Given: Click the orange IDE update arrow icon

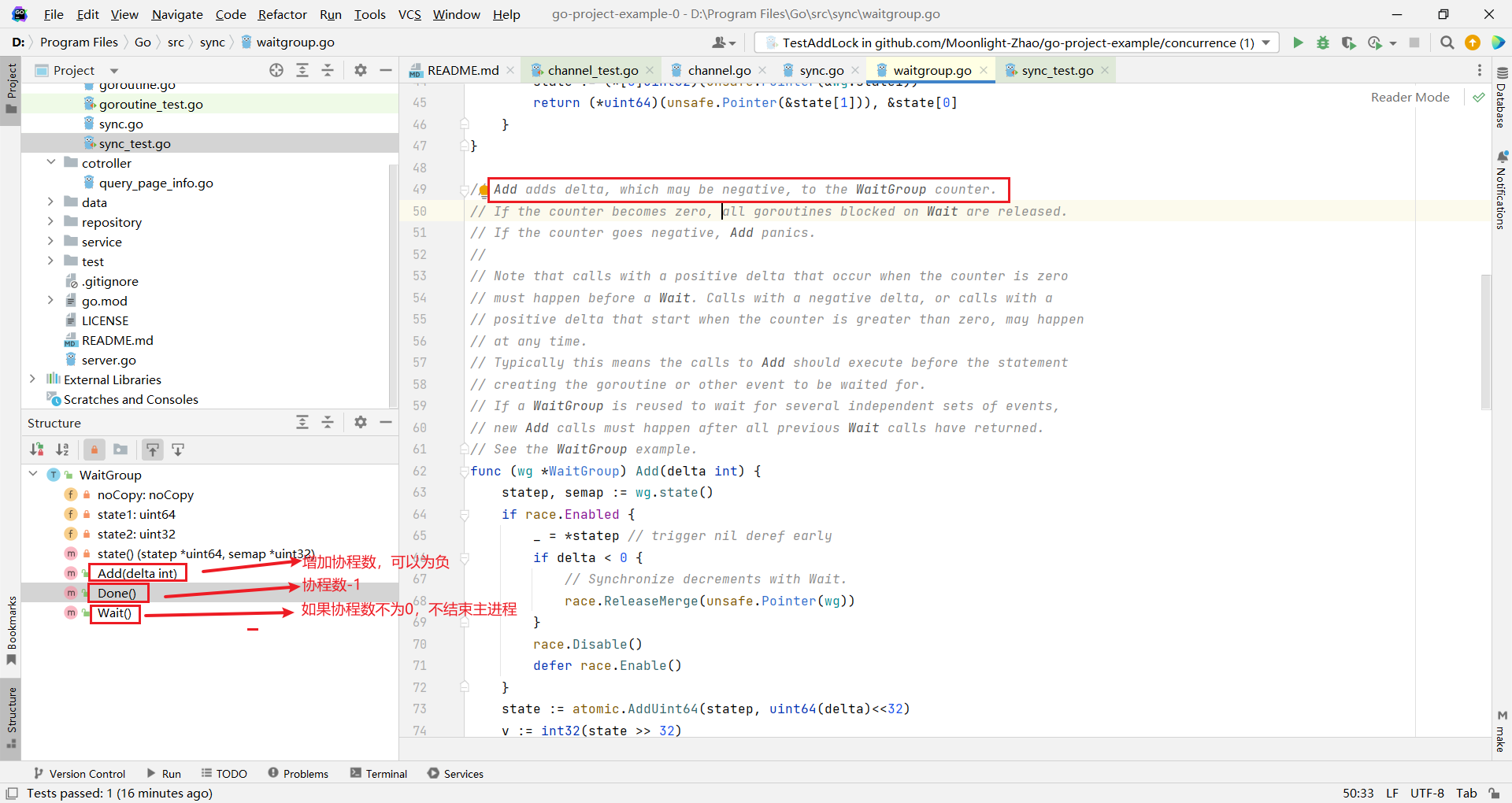Looking at the screenshot, I should (x=1472, y=43).
